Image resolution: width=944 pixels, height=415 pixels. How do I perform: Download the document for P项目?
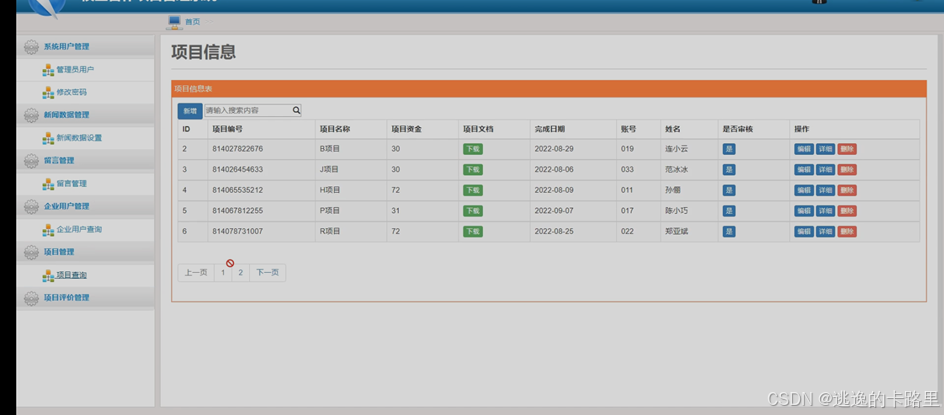(473, 211)
